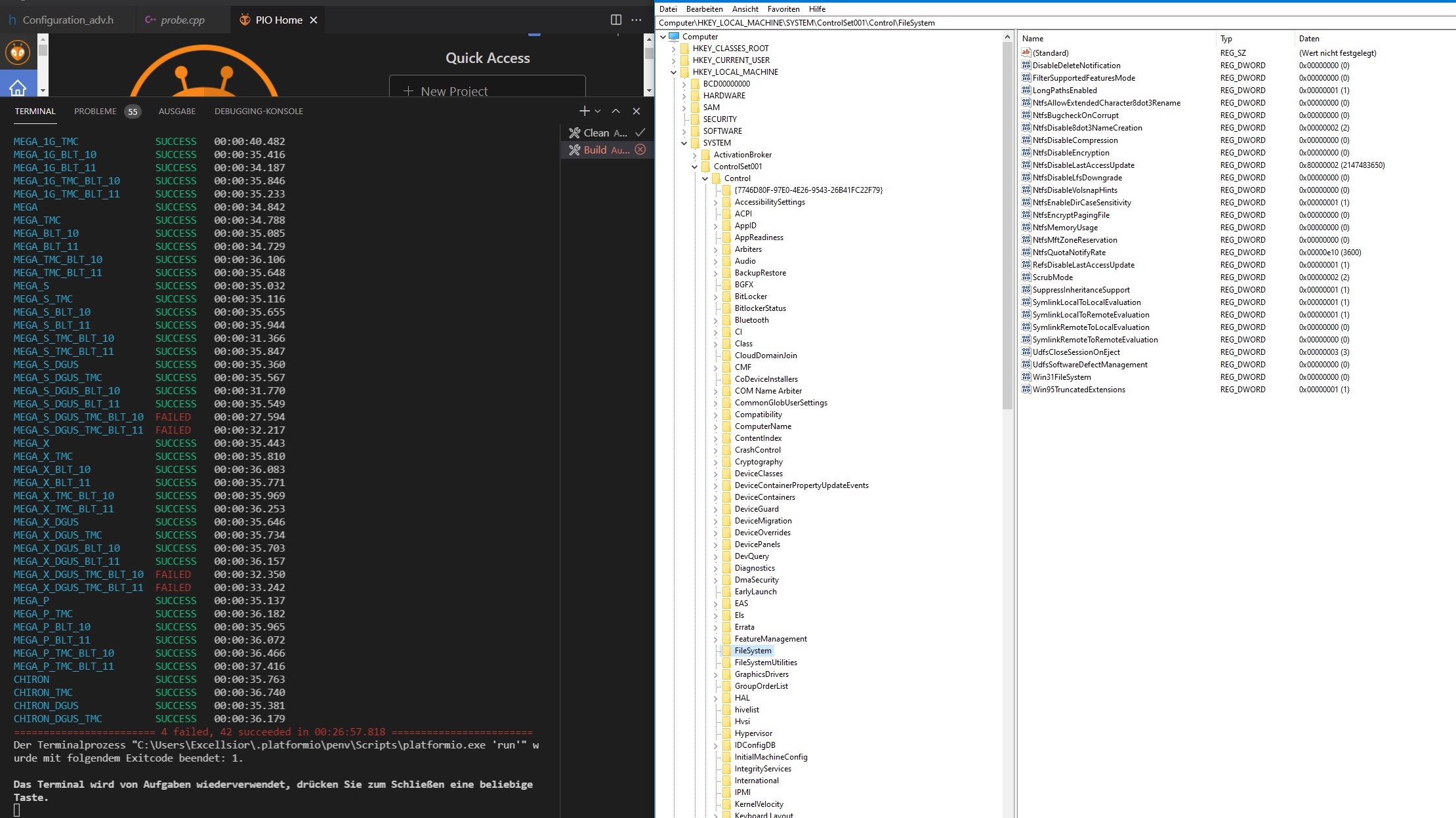The image size is (1456, 818).
Task: Select FilterSupportedFeaturesMode value
Action: coord(1083,77)
